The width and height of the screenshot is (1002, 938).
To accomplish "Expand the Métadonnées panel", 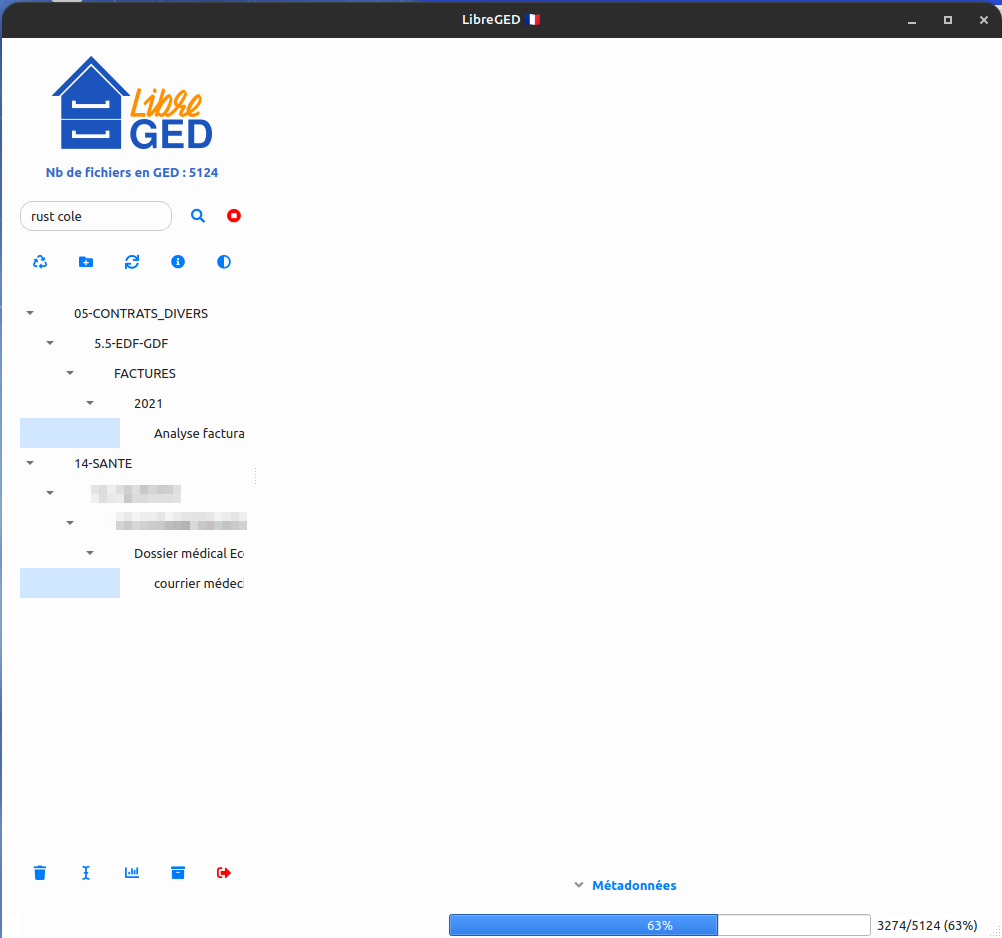I will 624,885.
